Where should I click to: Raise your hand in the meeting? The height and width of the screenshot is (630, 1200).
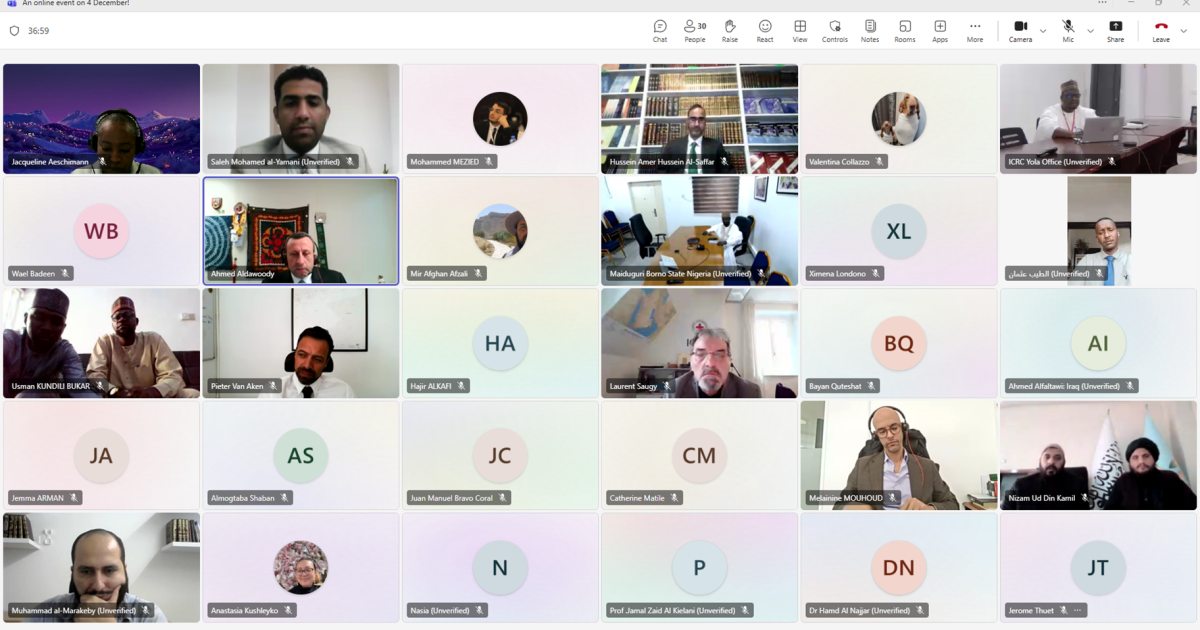point(730,31)
